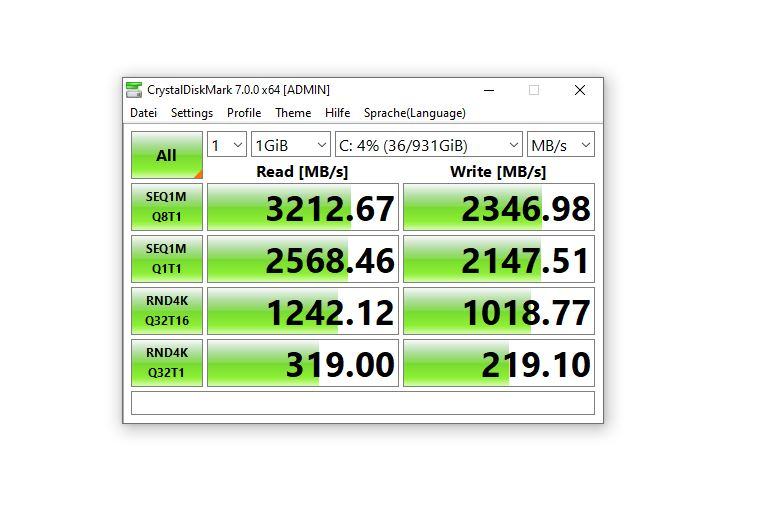The image size is (776, 507).
Task: Click the empty comment field at bottom
Action: (363, 403)
